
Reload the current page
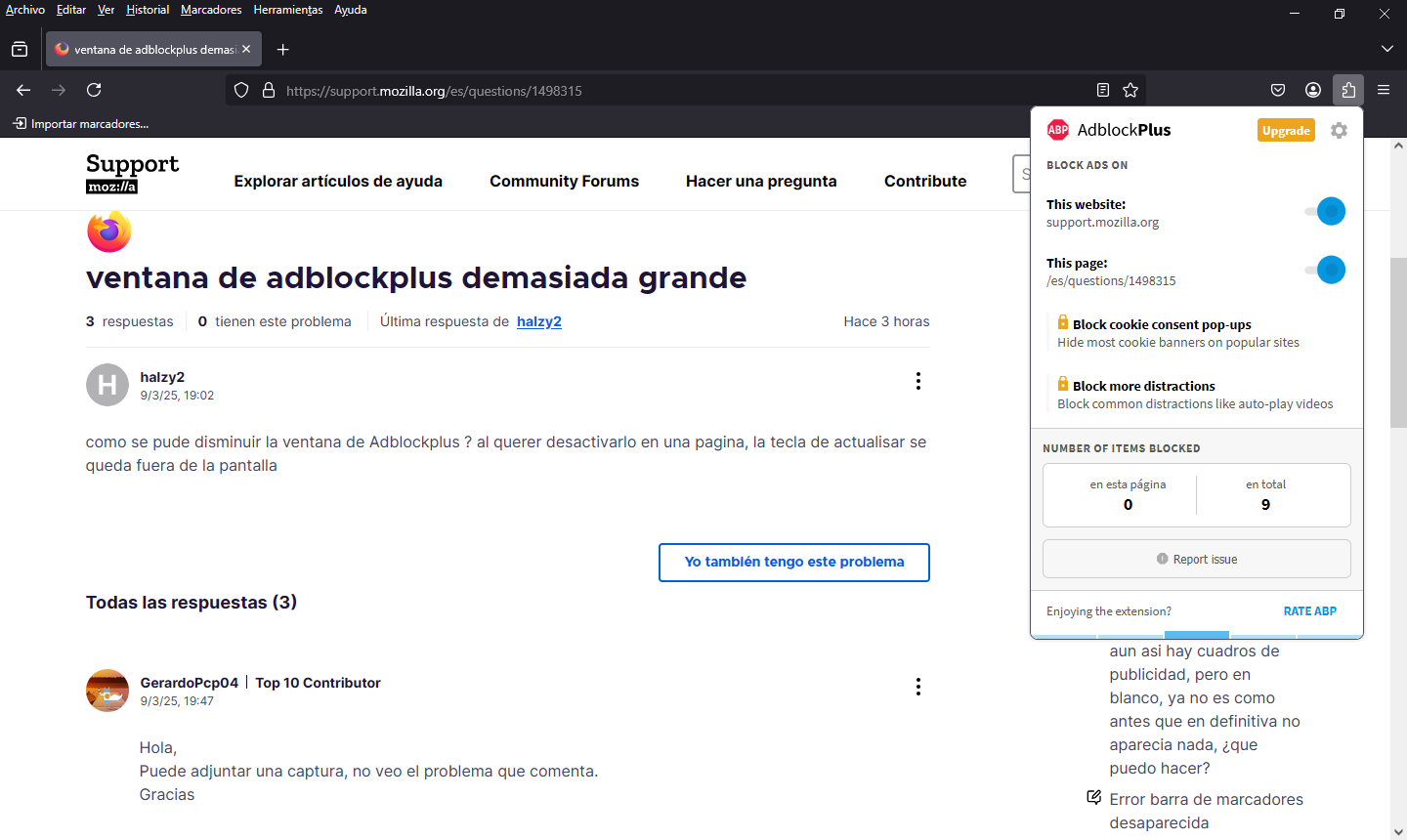[94, 90]
